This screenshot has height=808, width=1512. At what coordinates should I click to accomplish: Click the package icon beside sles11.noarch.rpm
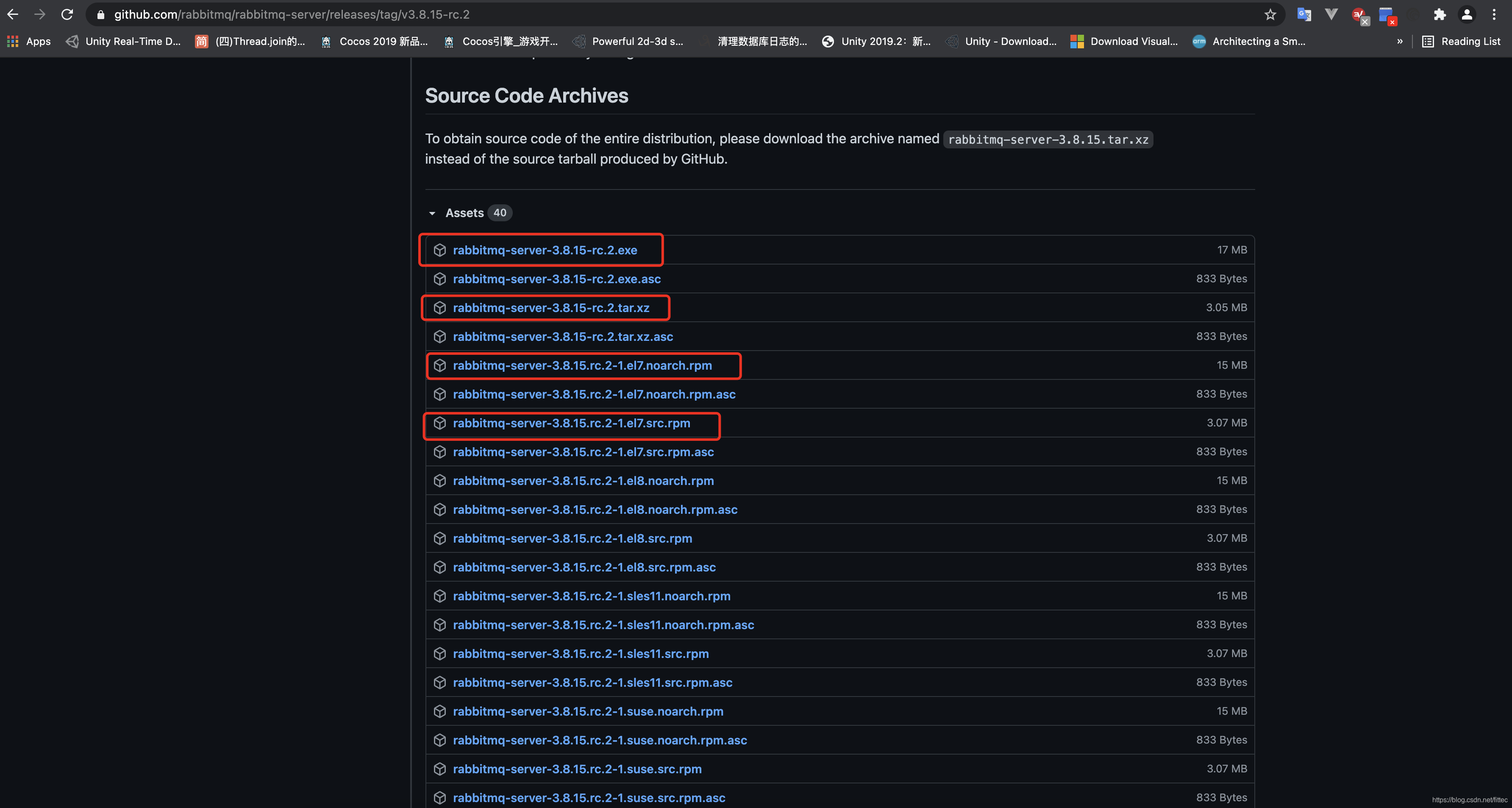pyautogui.click(x=439, y=596)
